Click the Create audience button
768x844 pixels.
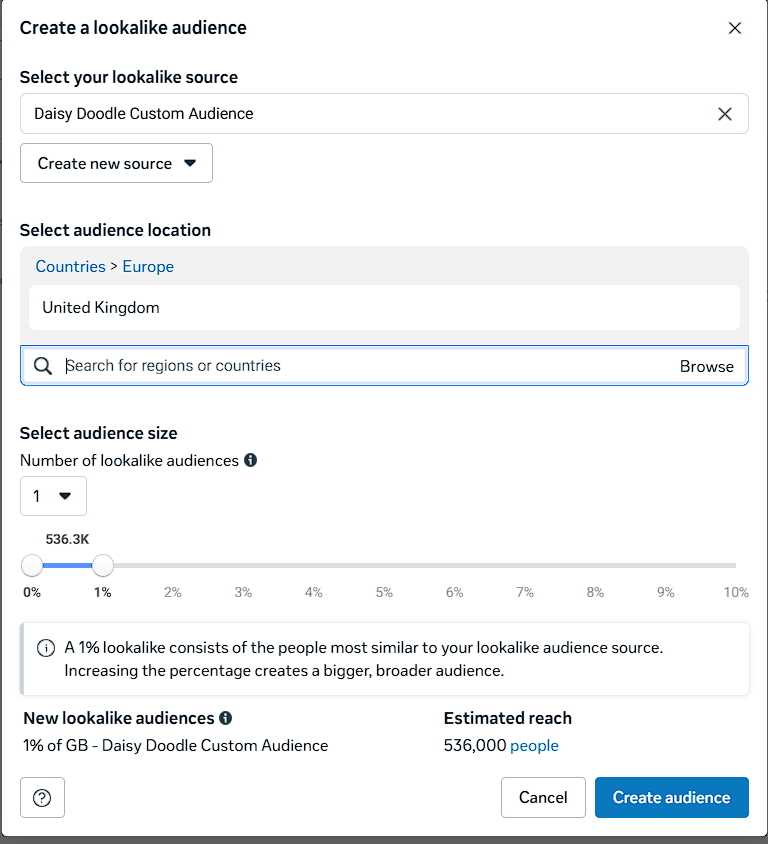[x=671, y=798]
